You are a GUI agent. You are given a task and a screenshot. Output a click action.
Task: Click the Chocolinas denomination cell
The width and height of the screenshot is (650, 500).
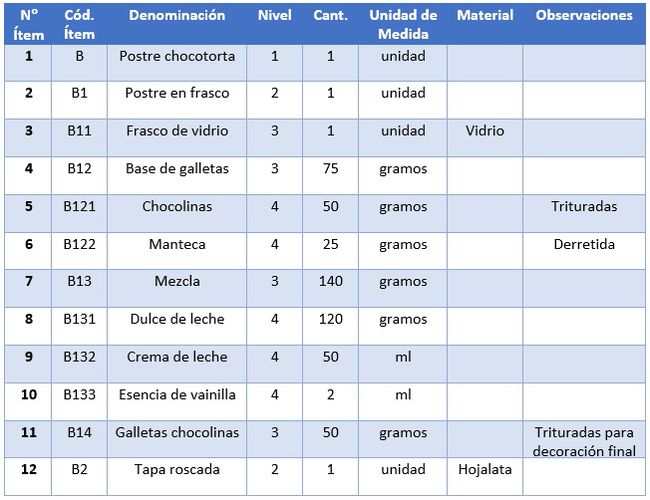[x=177, y=214]
